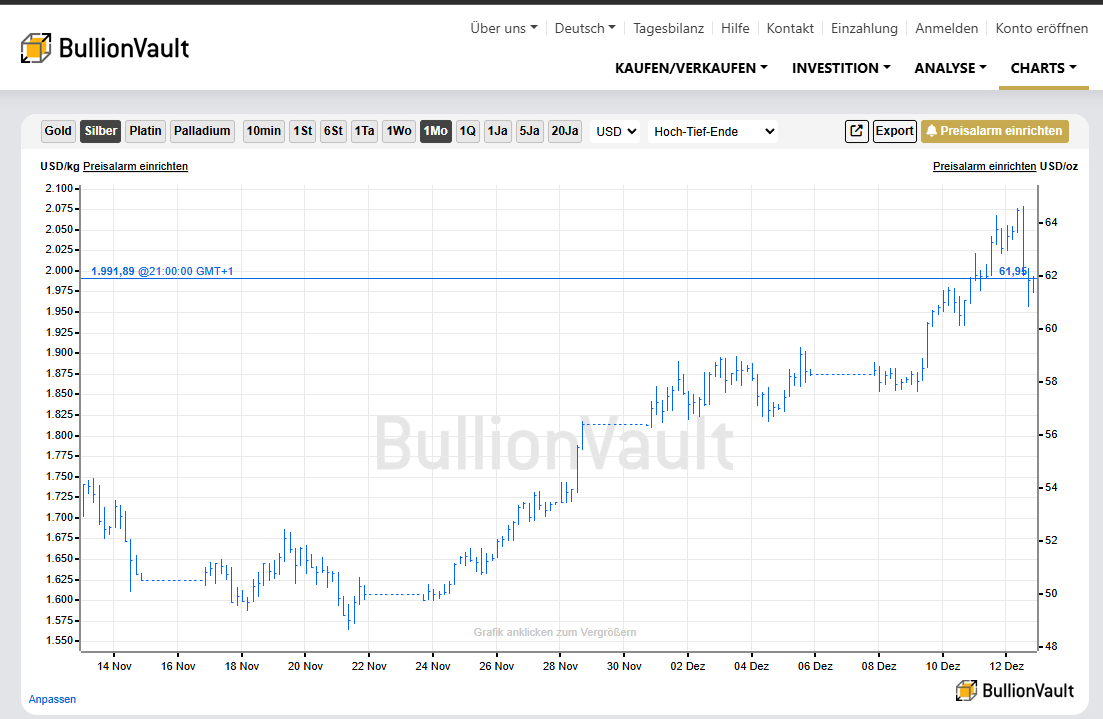Click the 14 Nov date axis label
Viewport: 1103px width, 719px height.
[x=114, y=666]
